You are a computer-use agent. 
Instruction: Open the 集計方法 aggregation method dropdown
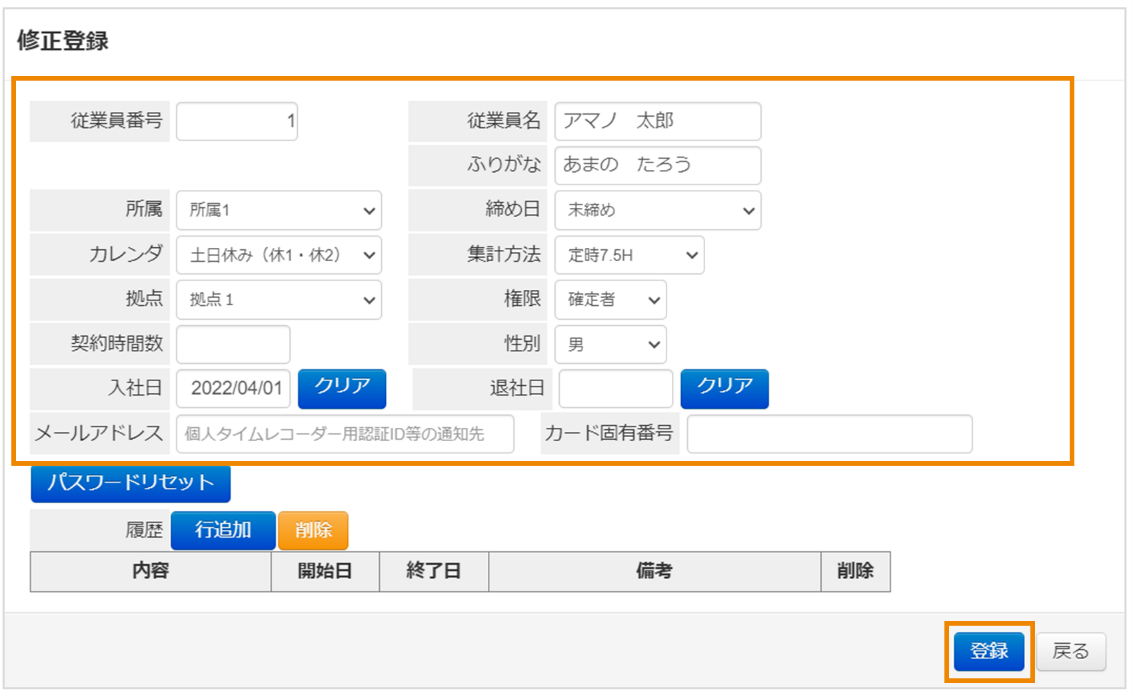(629, 255)
